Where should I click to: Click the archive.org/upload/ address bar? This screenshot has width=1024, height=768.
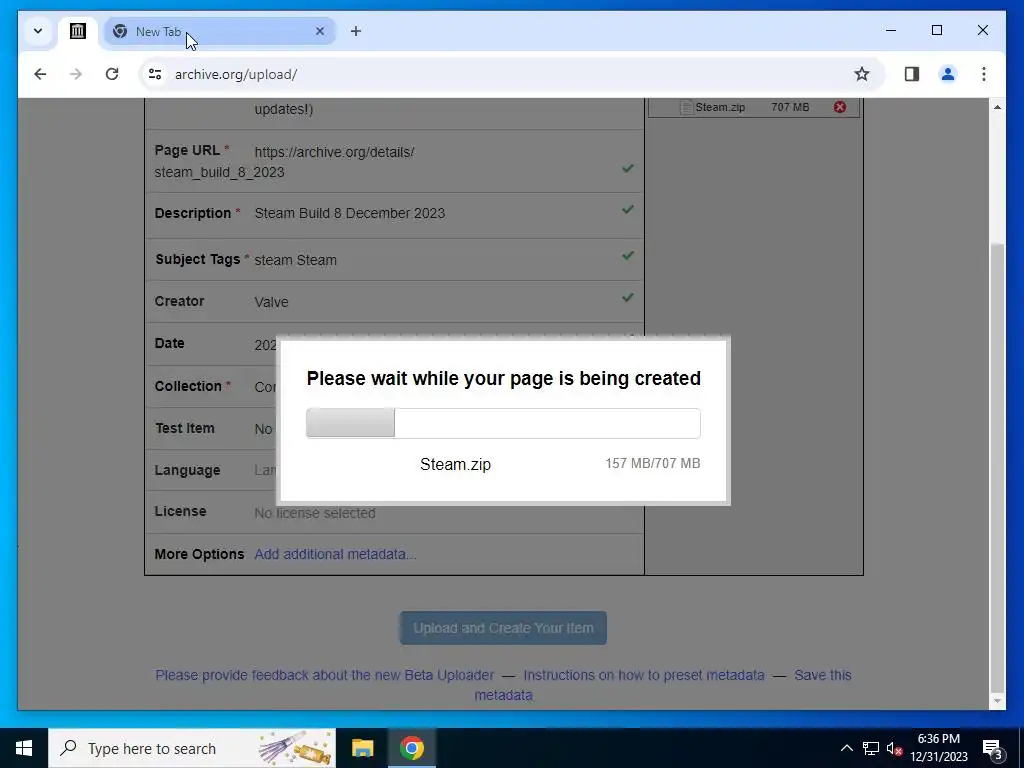tap(509, 74)
